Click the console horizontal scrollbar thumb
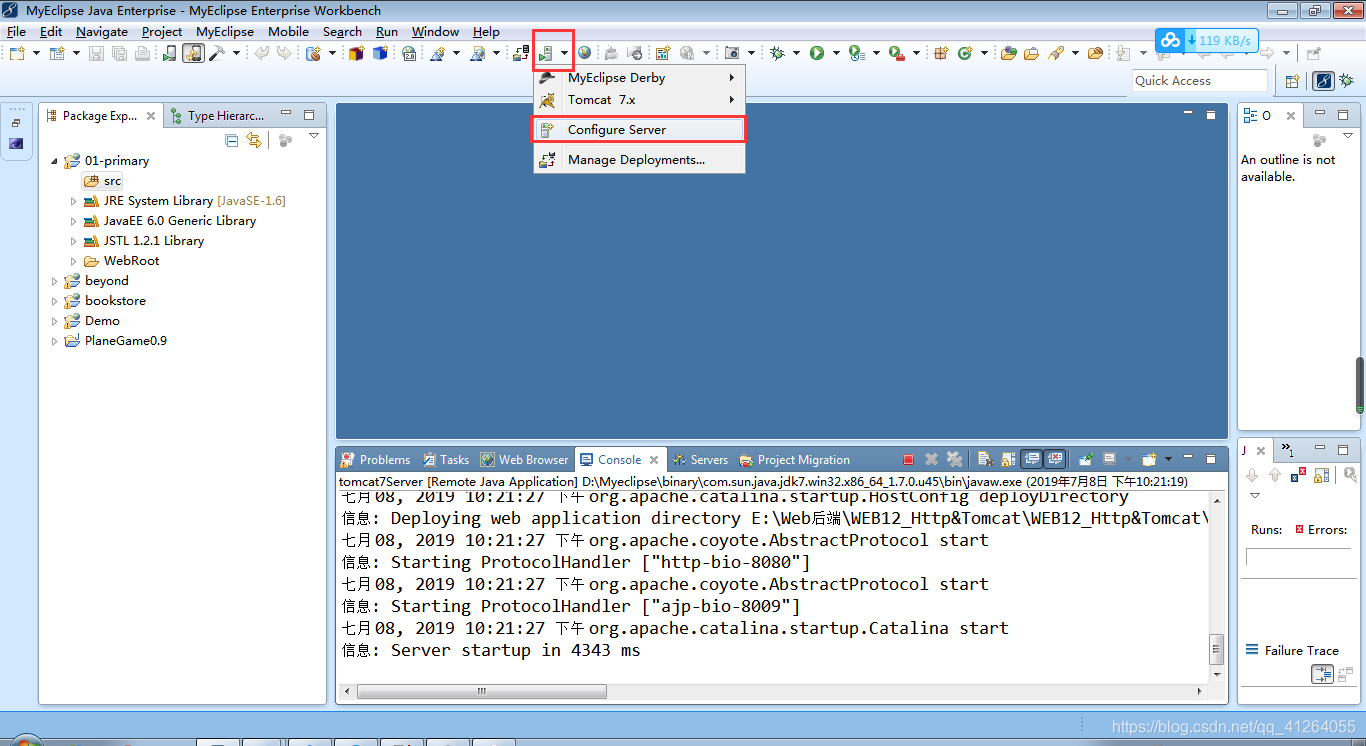Image resolution: width=1366 pixels, height=746 pixels. click(x=482, y=691)
